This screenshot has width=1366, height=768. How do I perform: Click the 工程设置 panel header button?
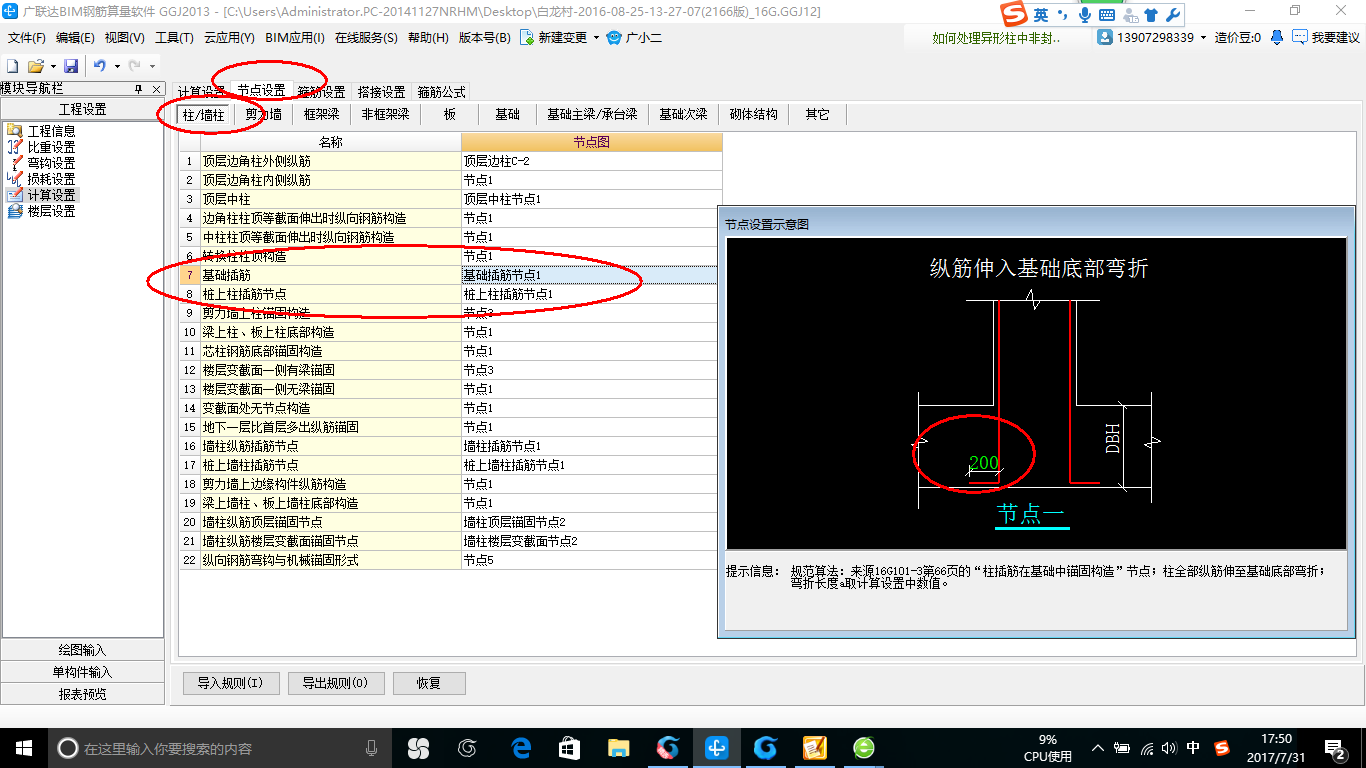coord(82,110)
